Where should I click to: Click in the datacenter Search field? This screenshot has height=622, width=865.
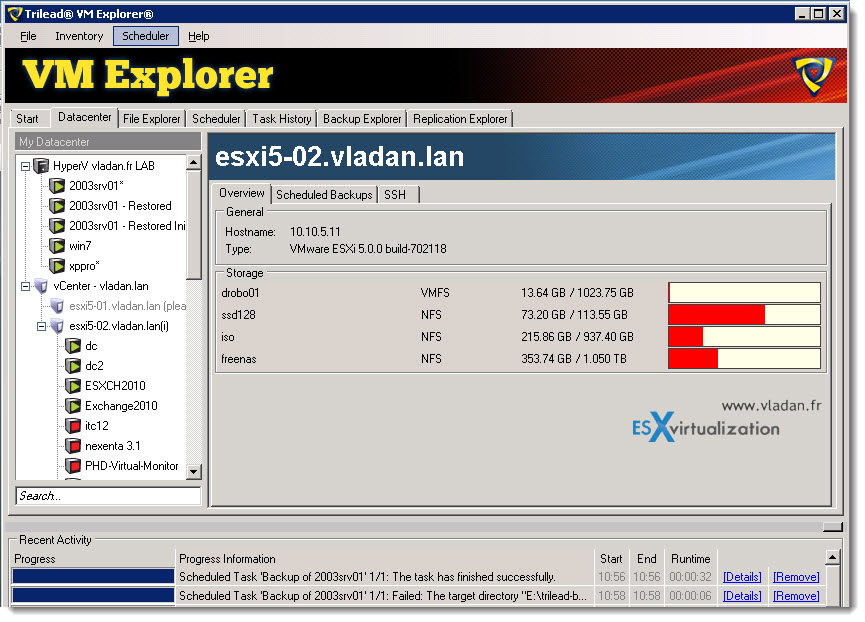(x=108, y=496)
